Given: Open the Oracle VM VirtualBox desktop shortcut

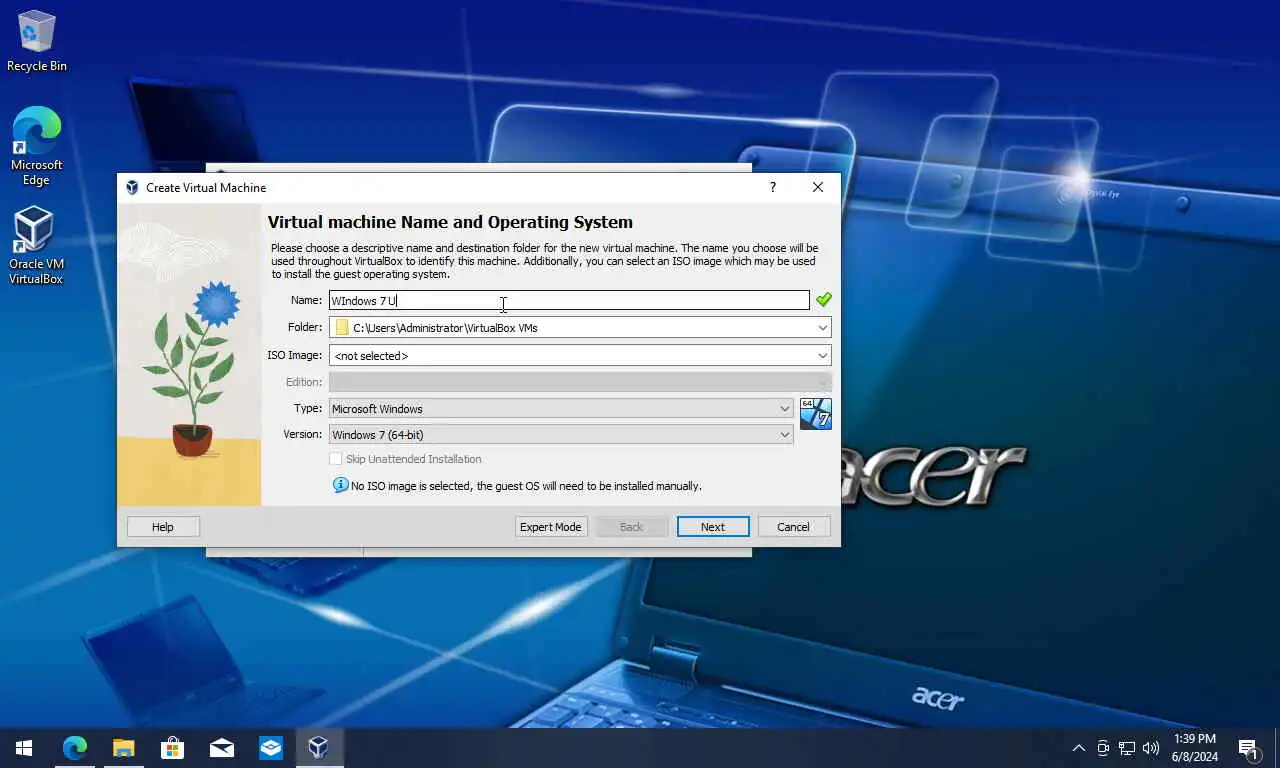Looking at the screenshot, I should point(36,246).
